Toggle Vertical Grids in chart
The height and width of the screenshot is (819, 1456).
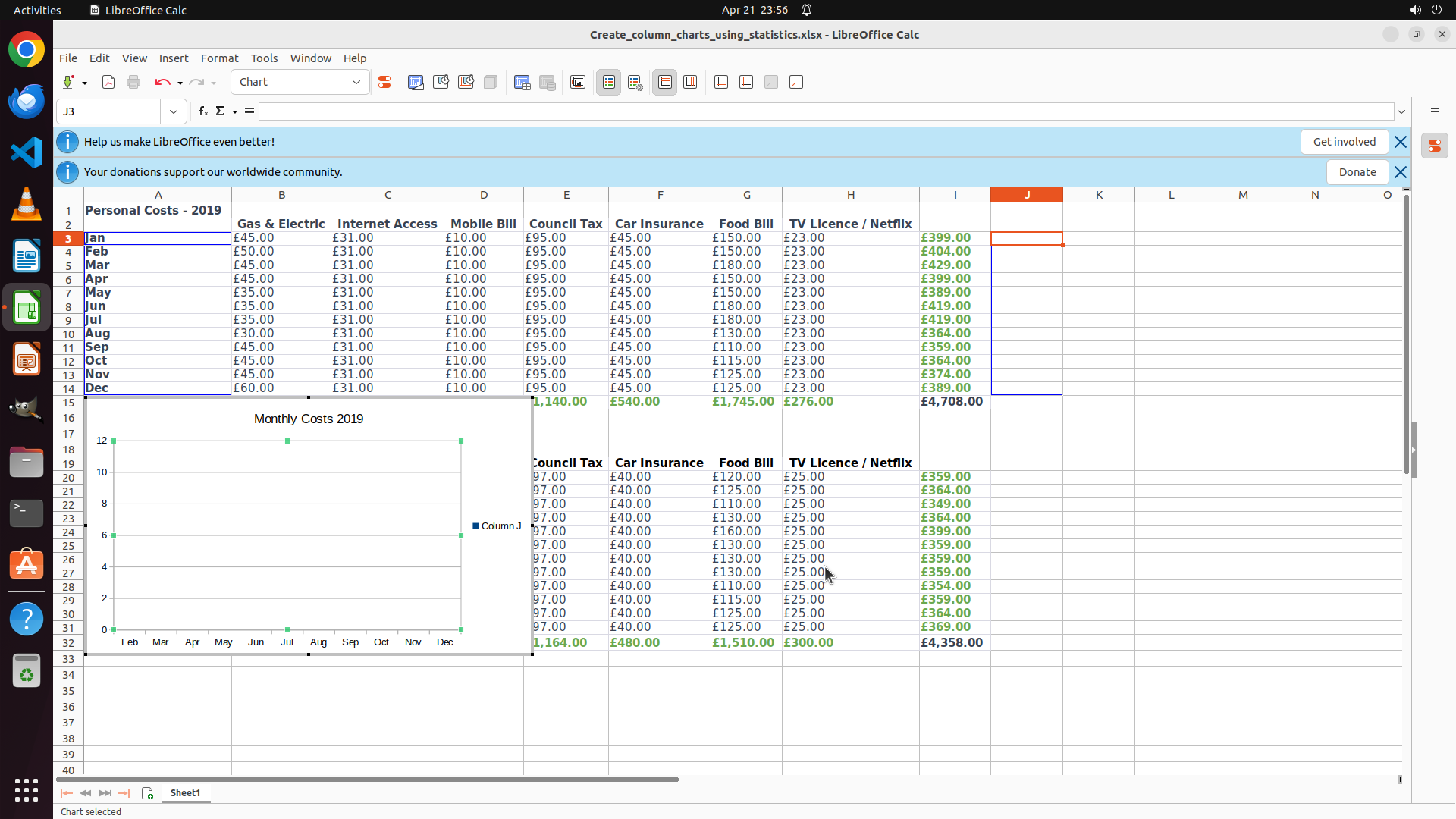click(690, 83)
